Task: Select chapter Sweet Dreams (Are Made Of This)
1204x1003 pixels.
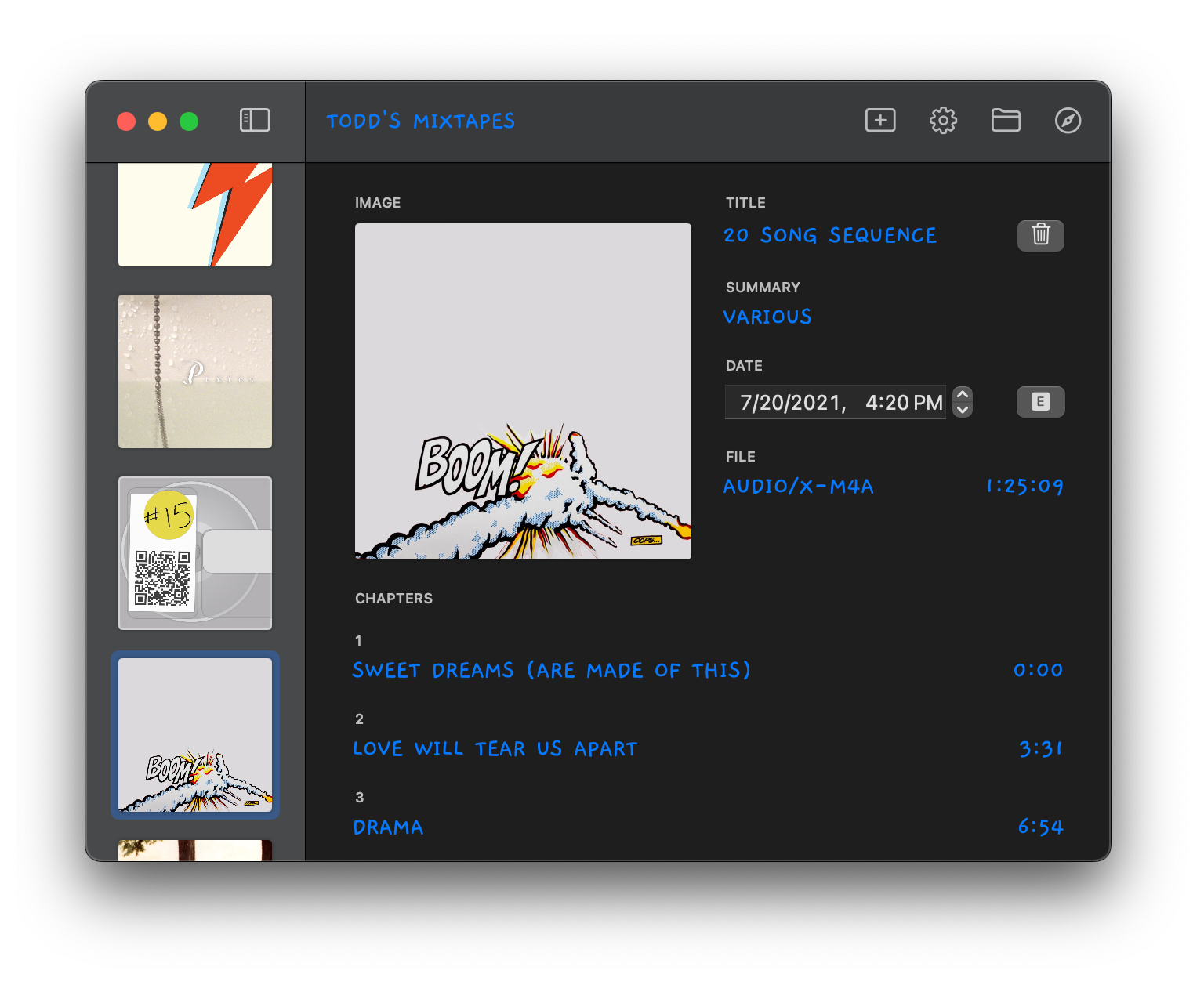Action: coord(552,670)
